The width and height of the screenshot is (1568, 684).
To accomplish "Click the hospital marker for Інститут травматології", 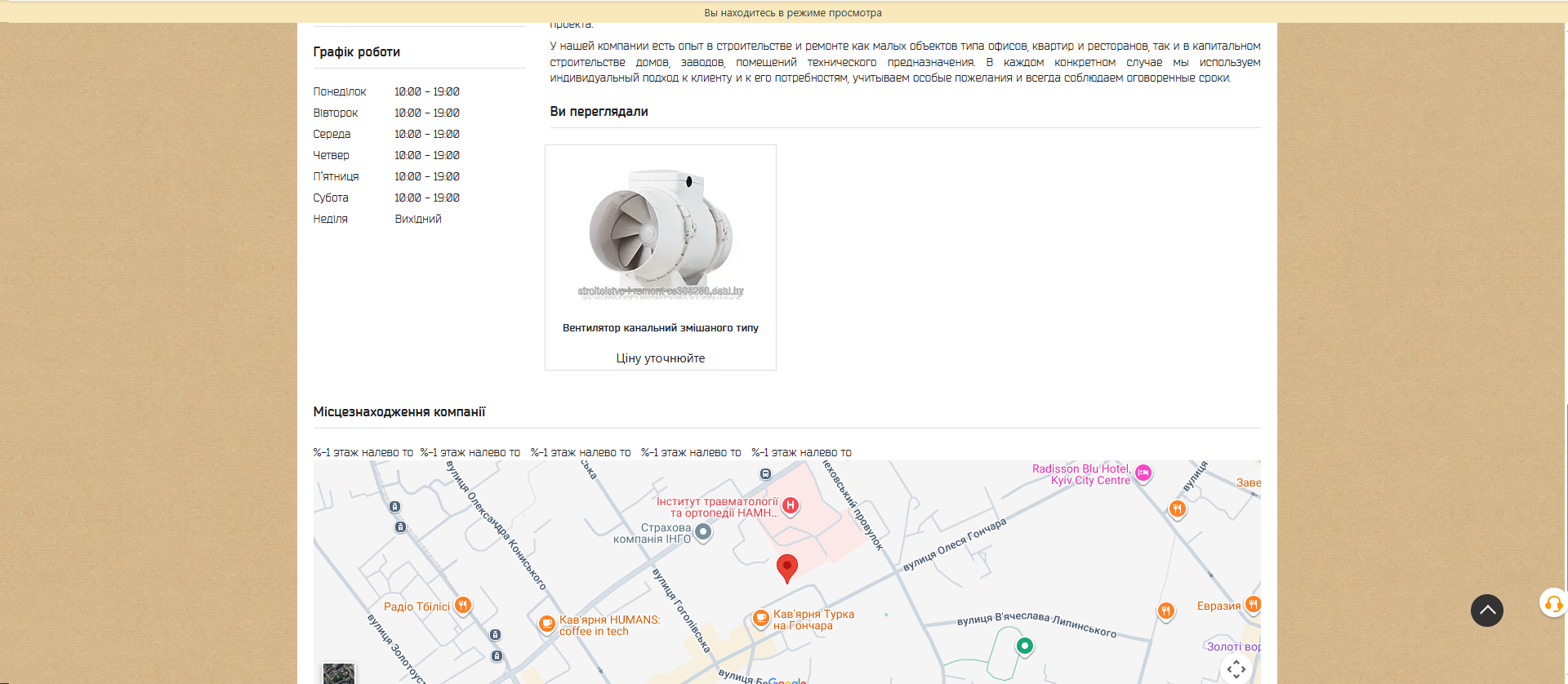I will (790, 506).
